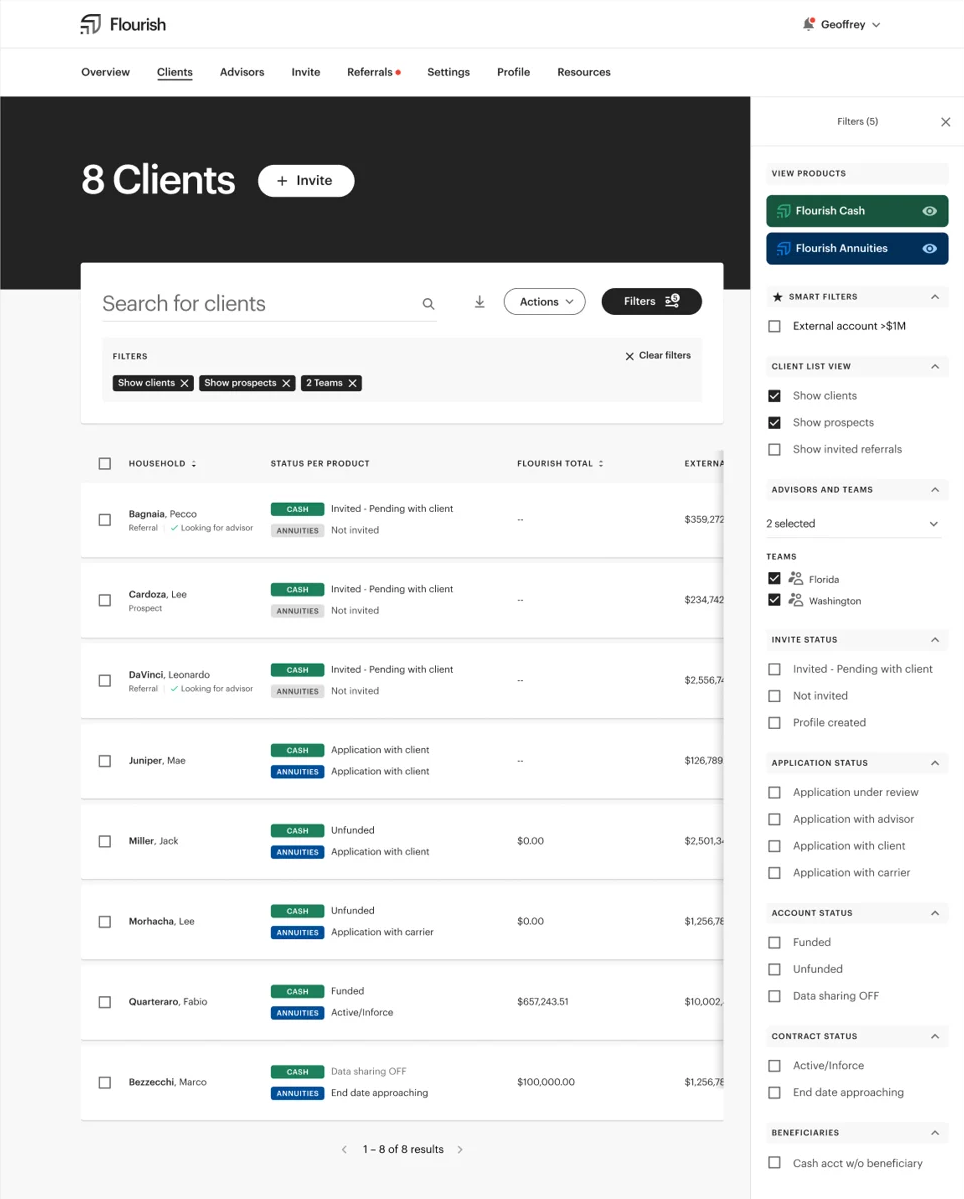Select the Miller, Jack row checkbox

click(x=105, y=841)
